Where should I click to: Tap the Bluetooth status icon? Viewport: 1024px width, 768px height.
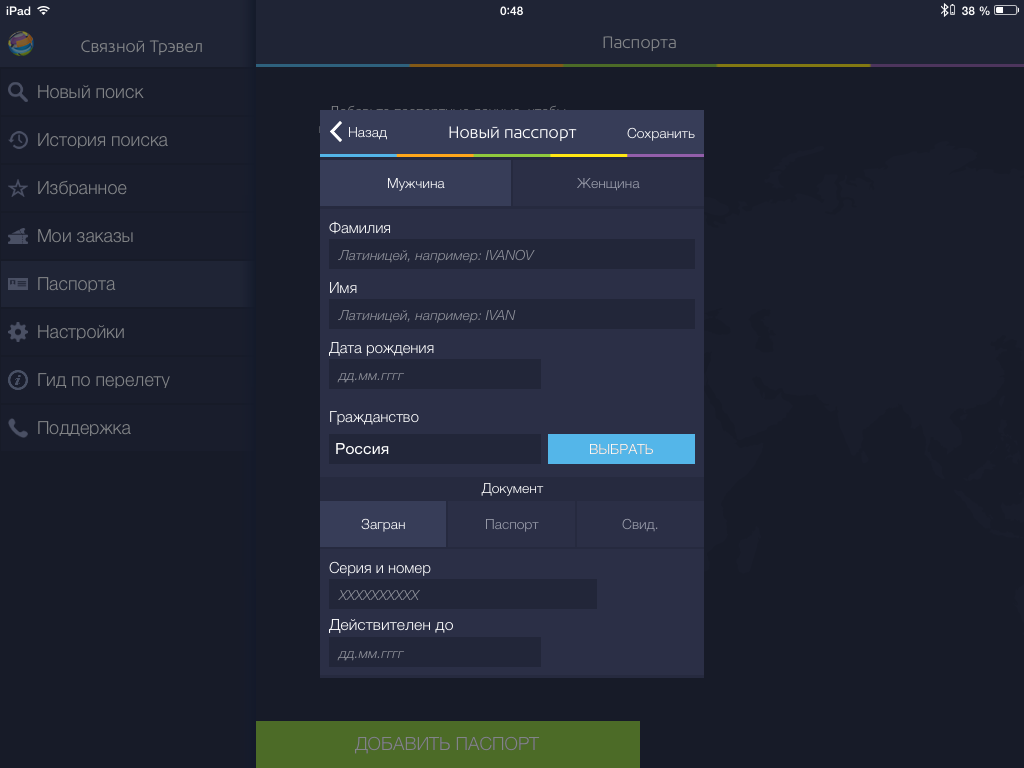946,10
